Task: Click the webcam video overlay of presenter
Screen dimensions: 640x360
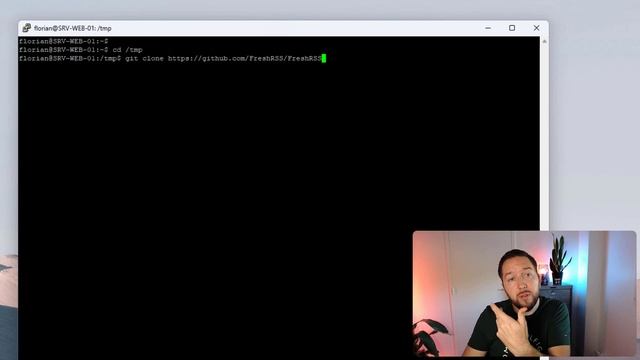Action: (x=524, y=294)
